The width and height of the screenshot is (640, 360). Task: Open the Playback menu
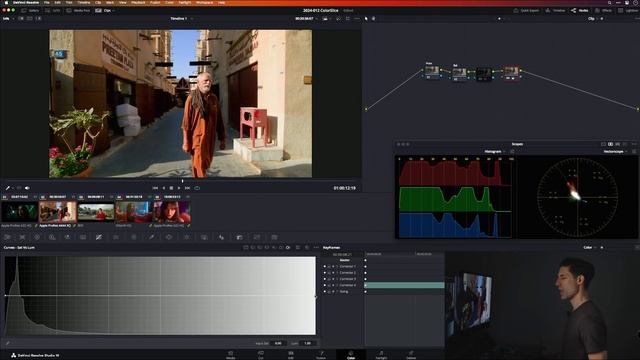coord(138,2)
